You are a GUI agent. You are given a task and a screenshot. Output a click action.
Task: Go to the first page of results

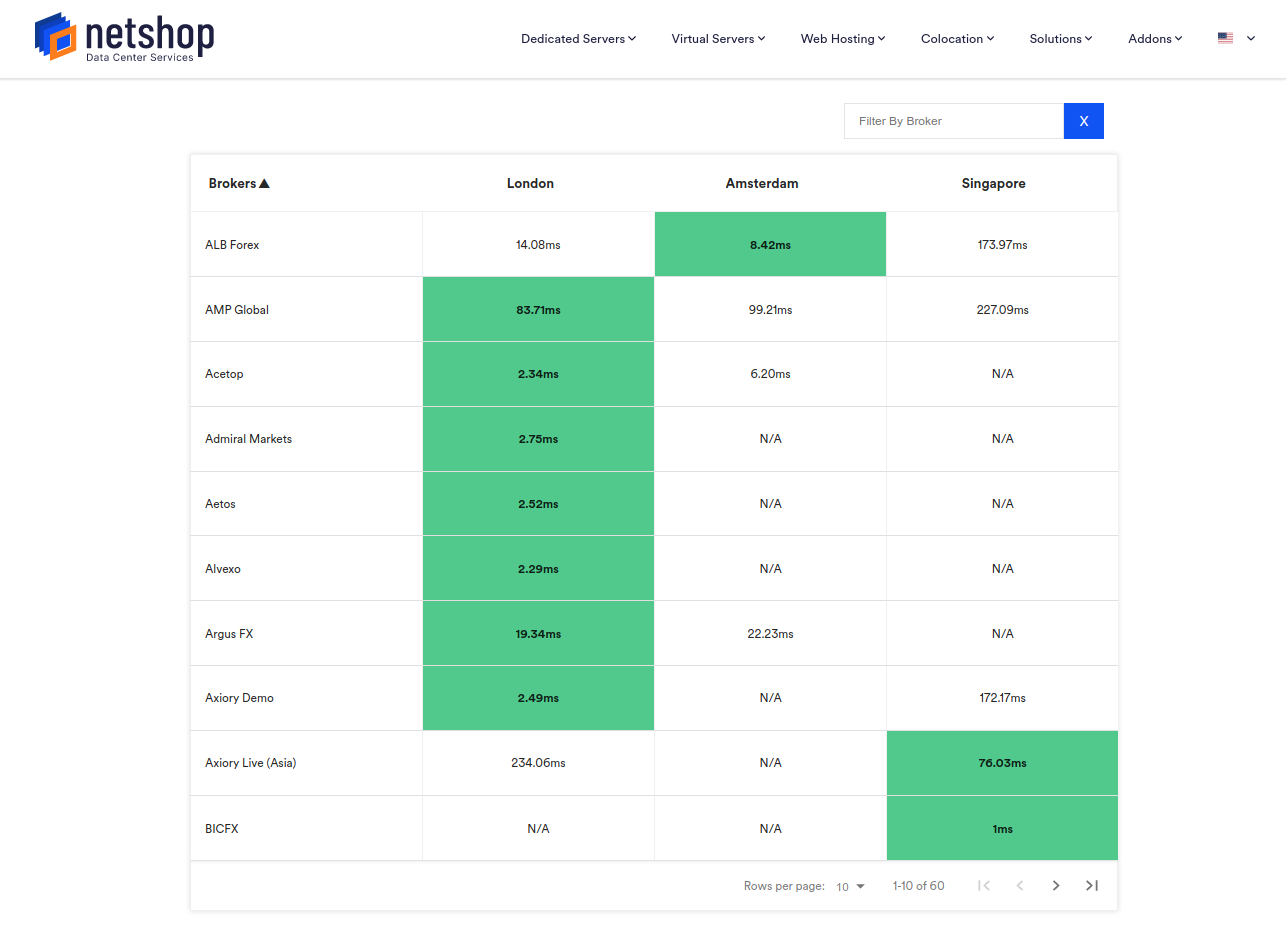click(984, 886)
